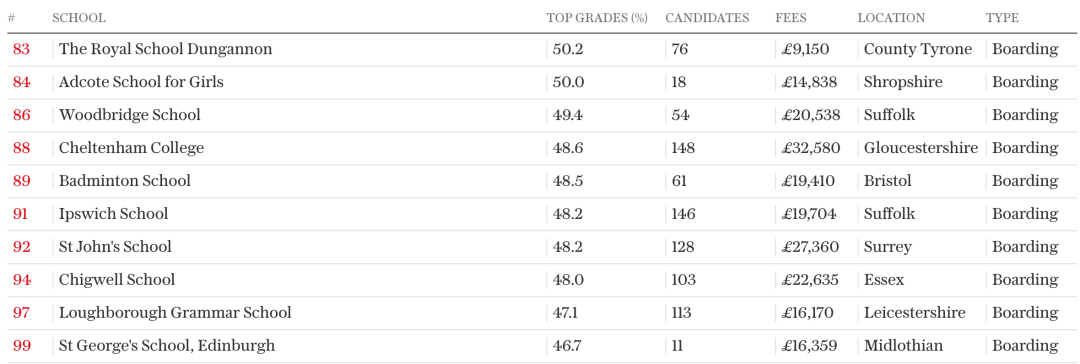Select Loughborough Grammar School name
Image resolution: width=1080 pixels, height=364 pixels.
click(x=175, y=313)
